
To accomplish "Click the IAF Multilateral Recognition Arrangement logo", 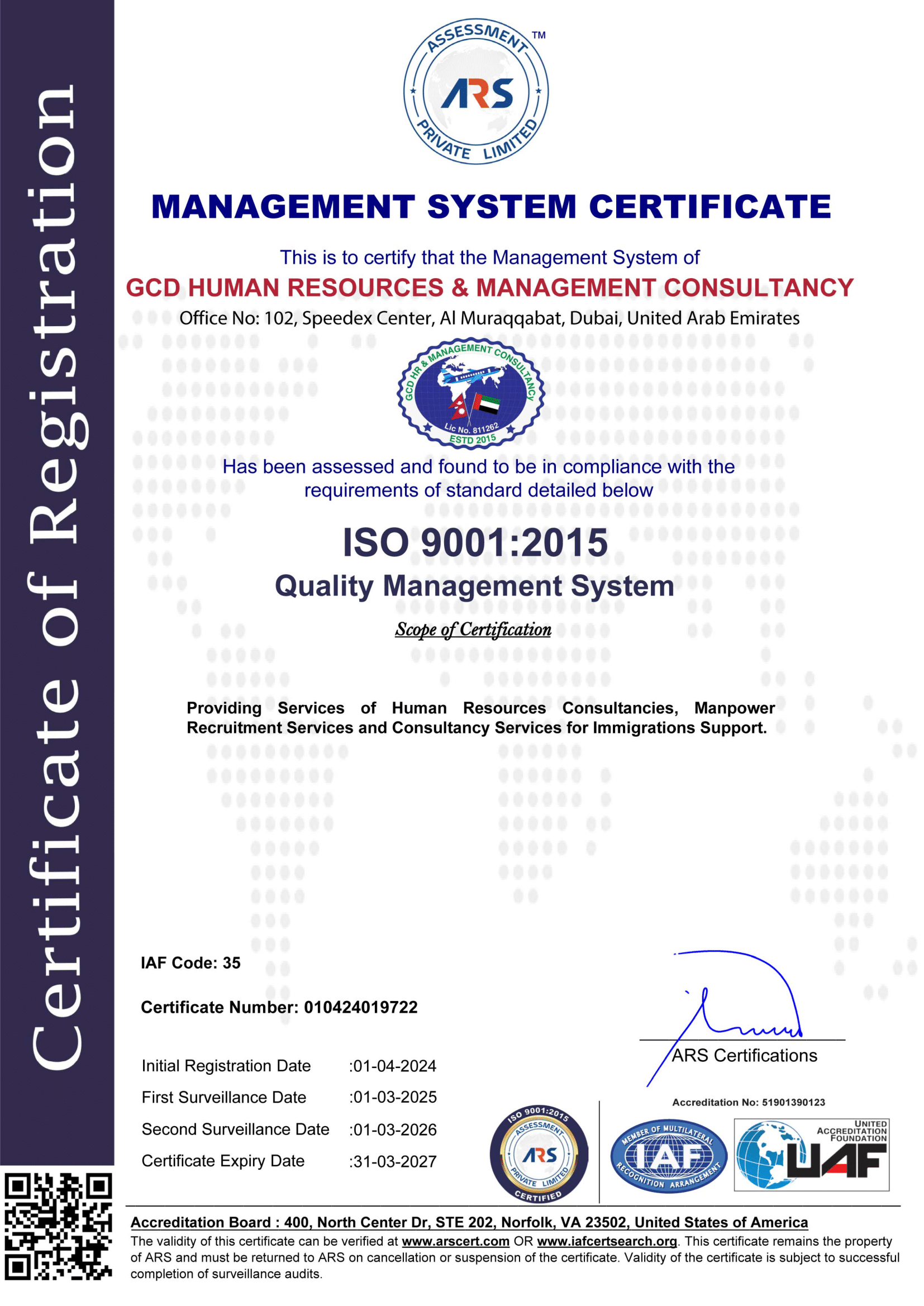I will pos(669,1156).
